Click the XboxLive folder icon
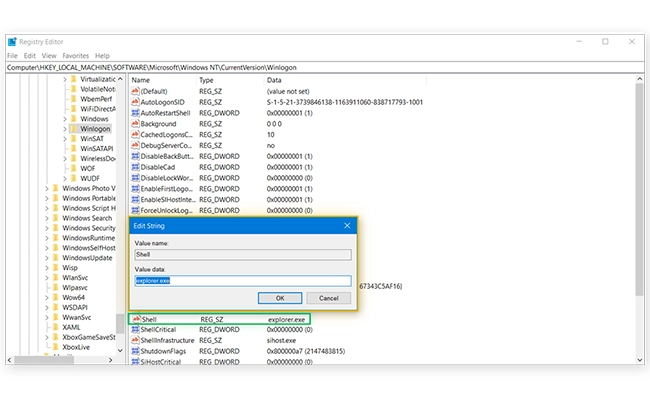This screenshot has width=650, height=400. (56, 347)
